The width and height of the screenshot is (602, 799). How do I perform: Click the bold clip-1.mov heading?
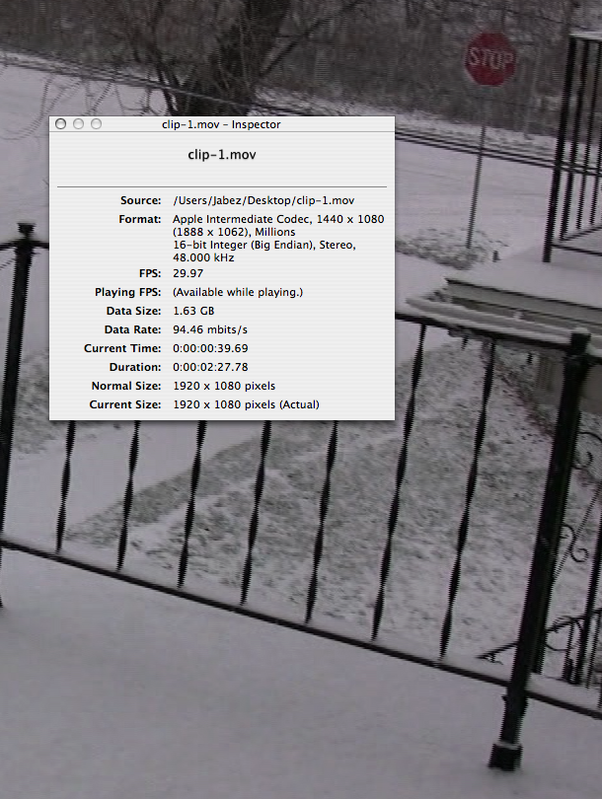222,154
